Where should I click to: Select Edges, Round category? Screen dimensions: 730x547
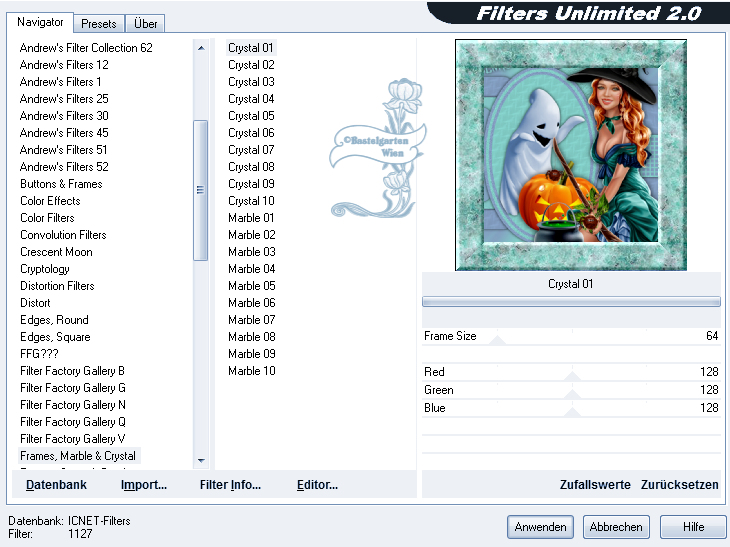tap(54, 320)
